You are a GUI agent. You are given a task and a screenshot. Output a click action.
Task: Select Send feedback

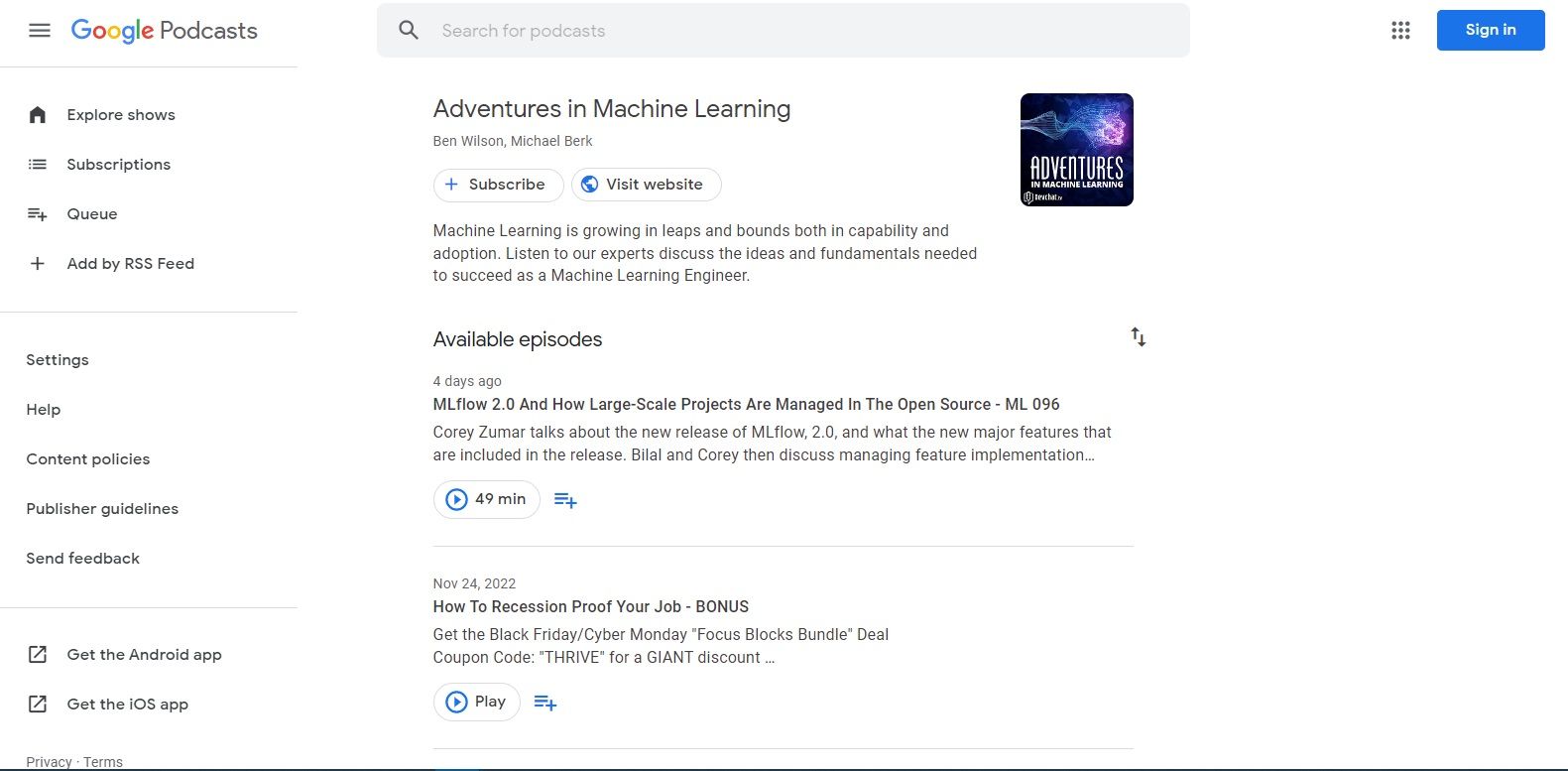83,559
